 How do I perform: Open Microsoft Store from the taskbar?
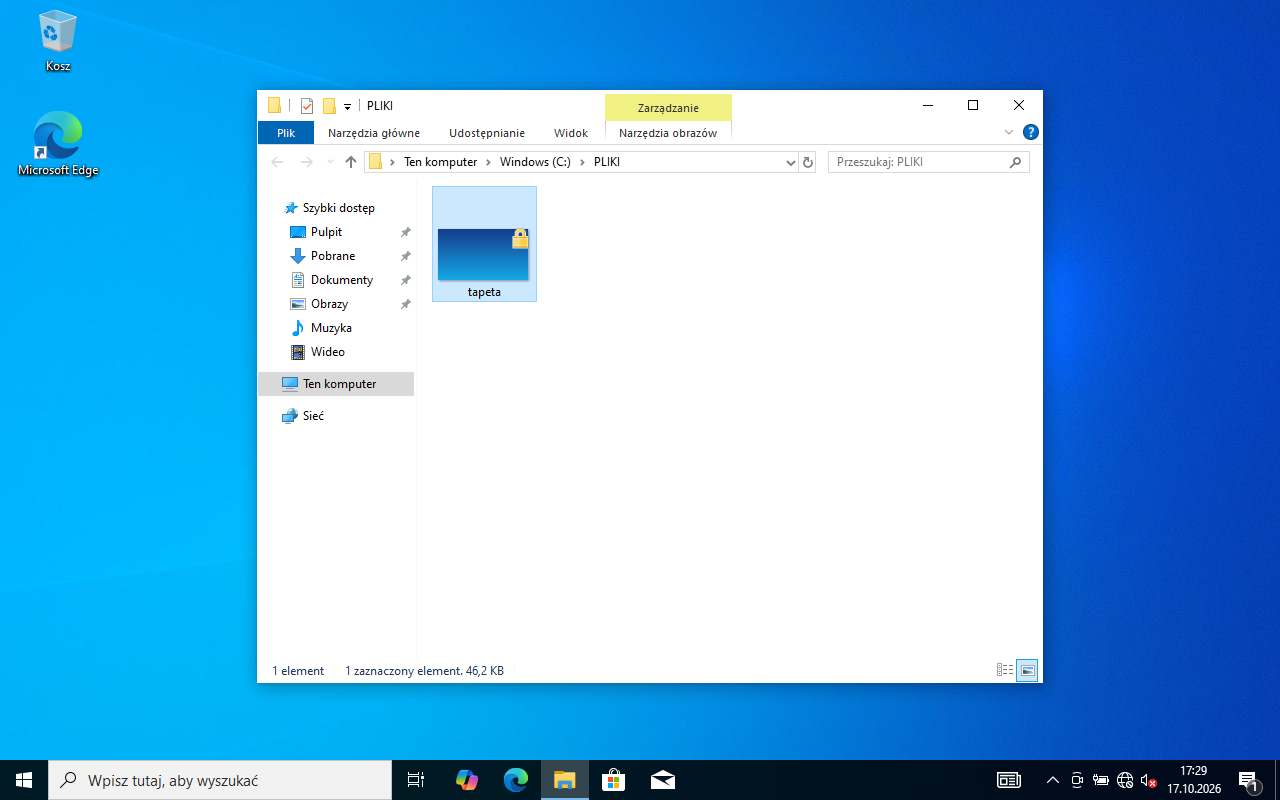(614, 780)
